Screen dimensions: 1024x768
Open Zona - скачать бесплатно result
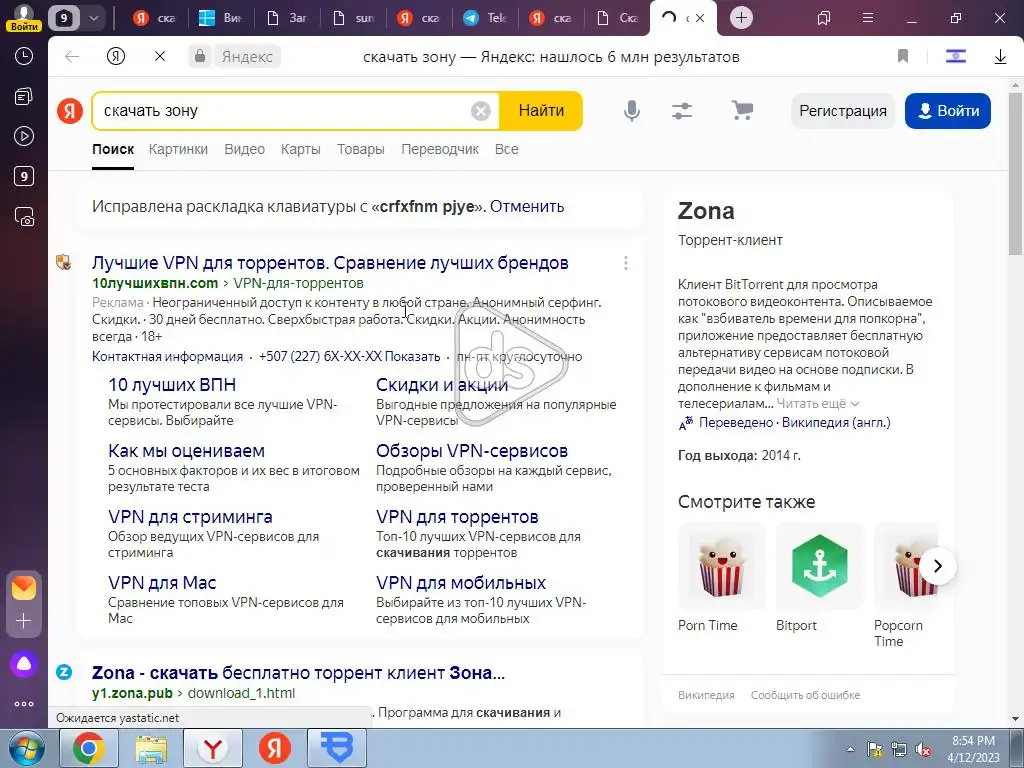click(x=298, y=673)
